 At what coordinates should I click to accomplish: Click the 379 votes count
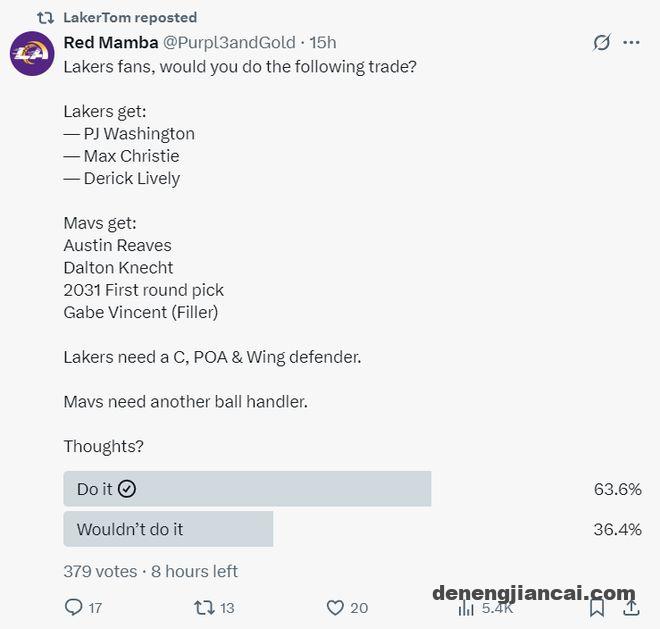[100, 571]
